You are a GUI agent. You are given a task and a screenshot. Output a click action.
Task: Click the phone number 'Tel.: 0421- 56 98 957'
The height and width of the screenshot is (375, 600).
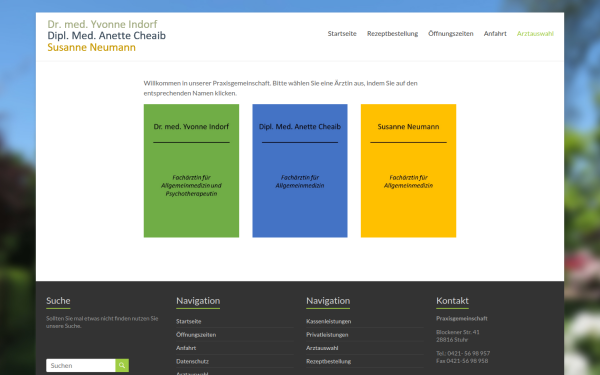coord(463,353)
